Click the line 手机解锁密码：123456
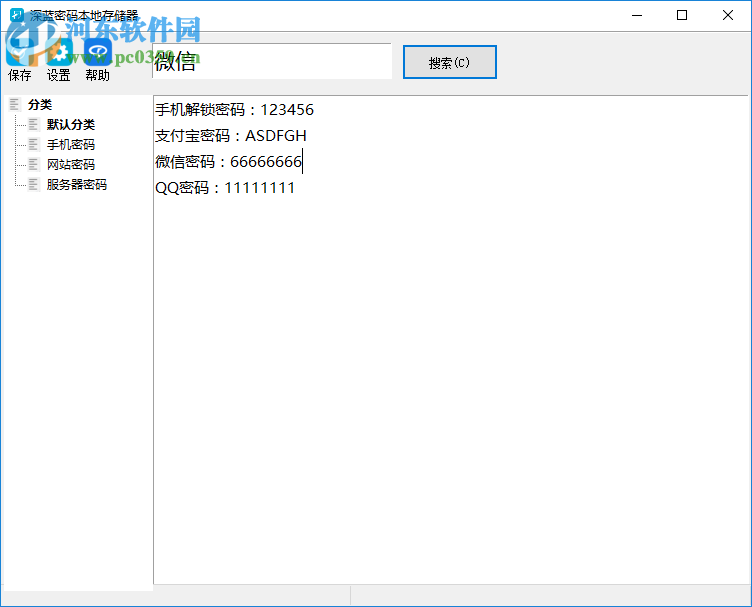The width and height of the screenshot is (752, 607). [234, 110]
